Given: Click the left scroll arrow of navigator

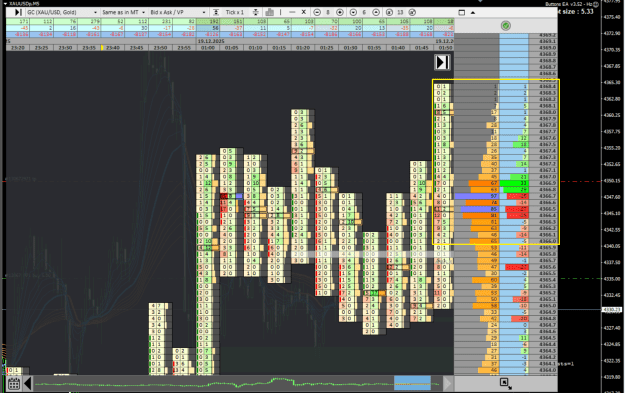Looking at the screenshot, I should [28, 384].
